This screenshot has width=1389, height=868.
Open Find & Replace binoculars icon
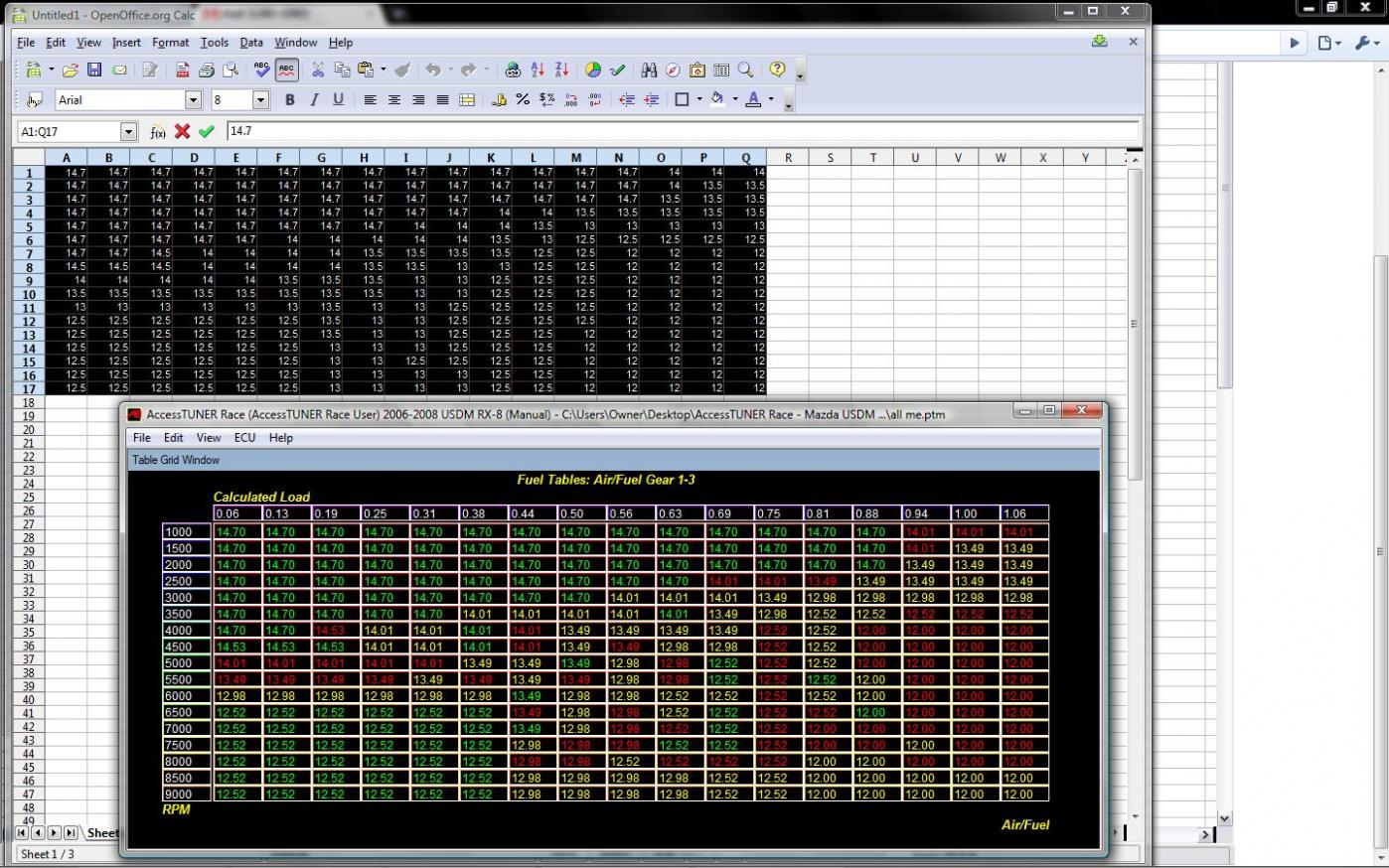tap(649, 71)
